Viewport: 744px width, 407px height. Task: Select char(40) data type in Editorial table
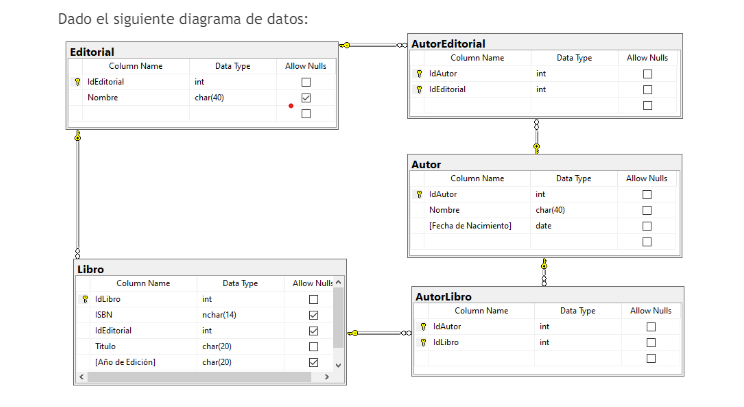209,98
